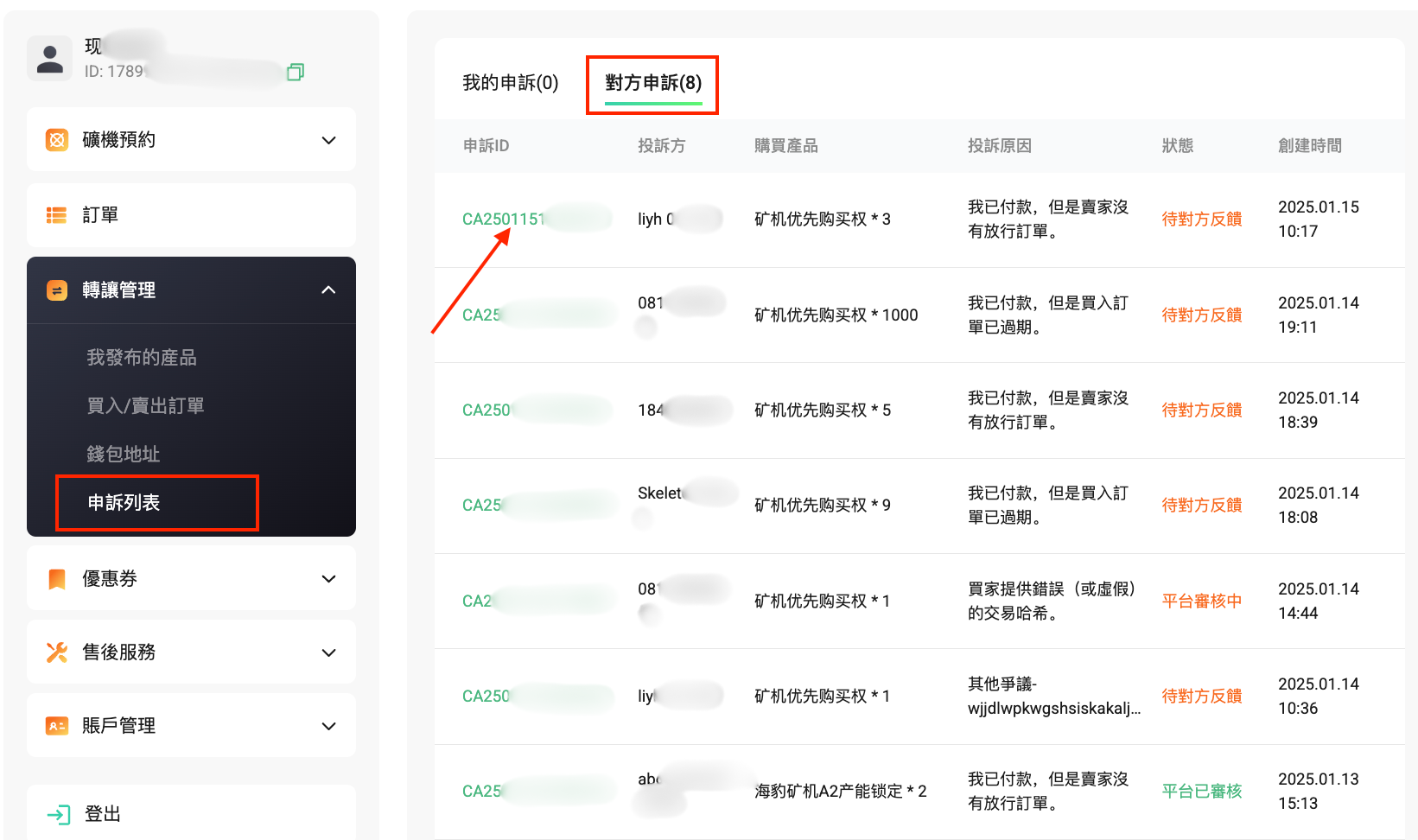The image size is (1418, 840).
Task: Open complaint link for 海豹矿机A2产能锁定 row
Action: (482, 792)
